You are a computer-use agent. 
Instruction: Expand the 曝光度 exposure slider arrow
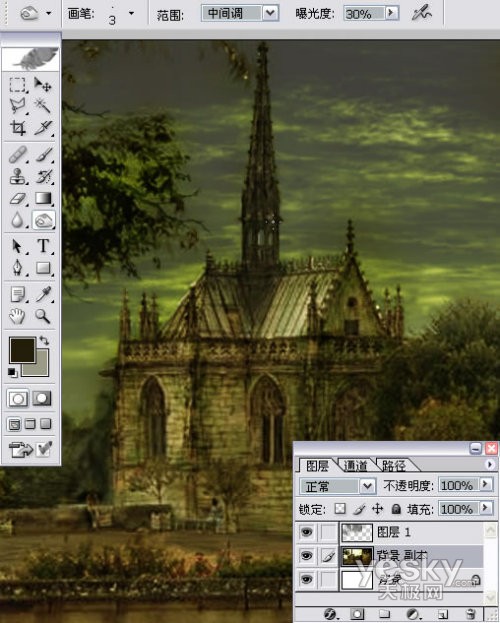tap(391, 13)
